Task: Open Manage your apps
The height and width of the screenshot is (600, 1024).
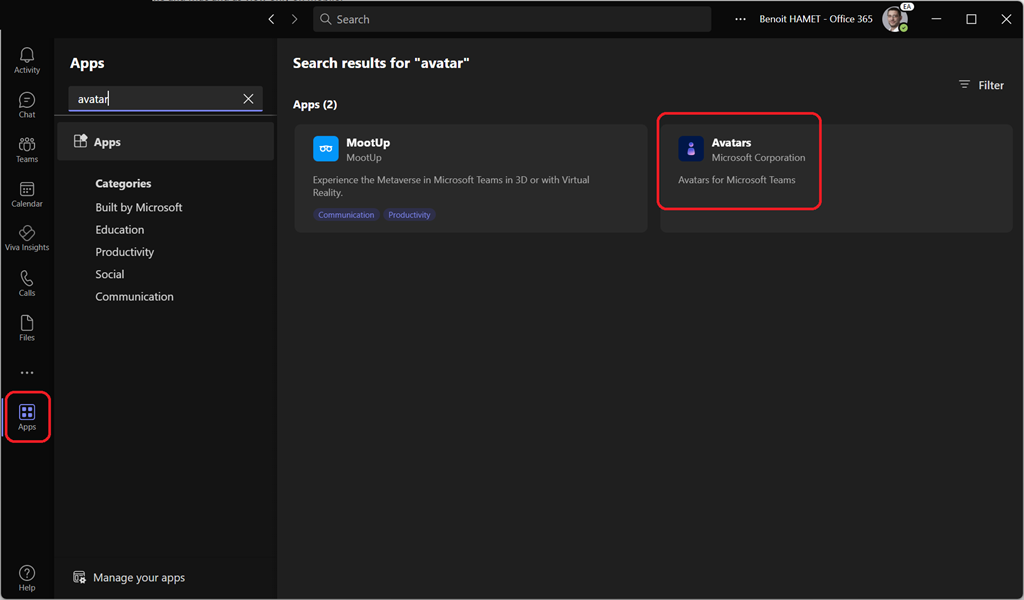Action: click(139, 577)
